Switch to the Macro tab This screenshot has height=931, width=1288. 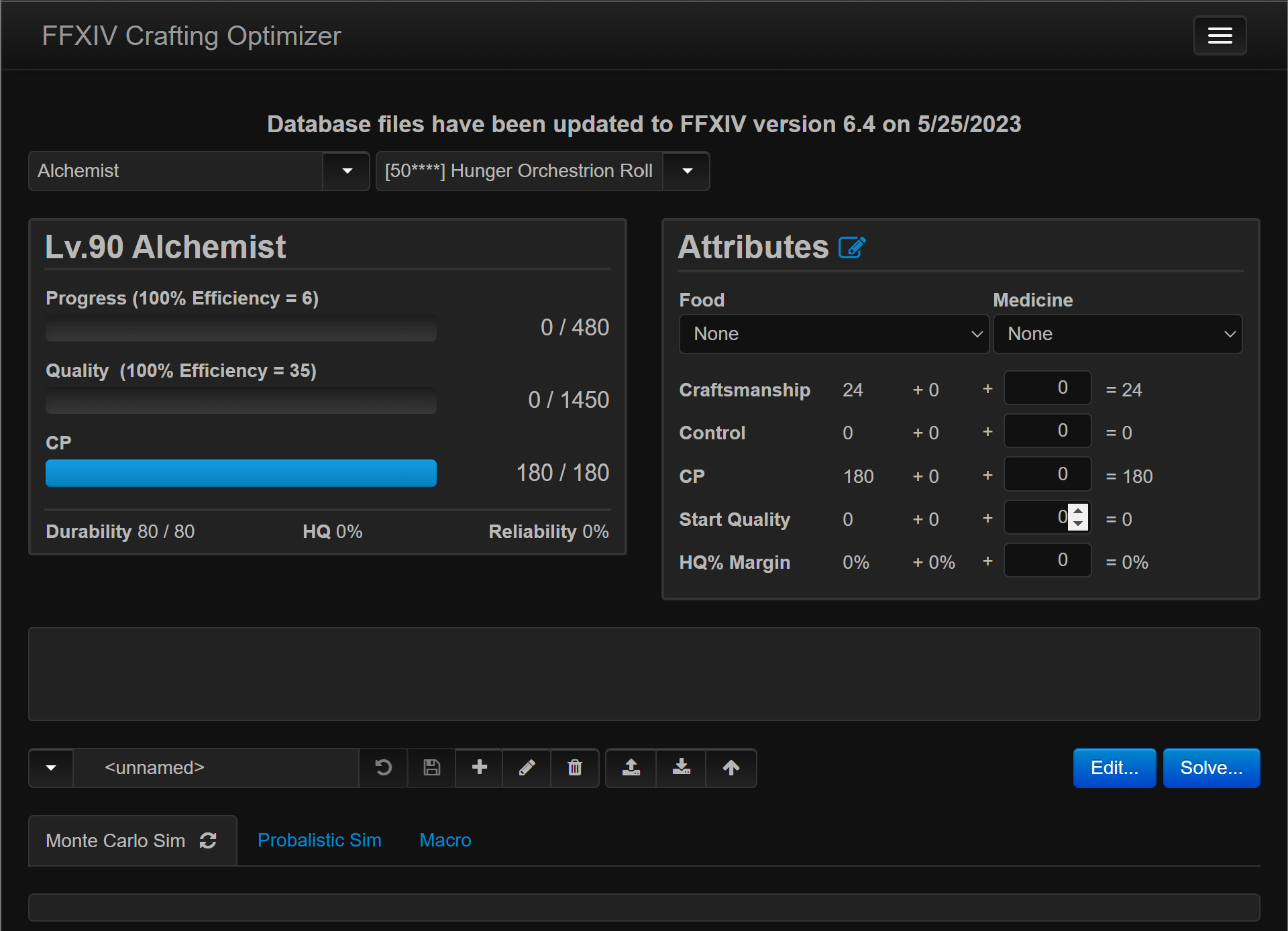pyautogui.click(x=445, y=840)
